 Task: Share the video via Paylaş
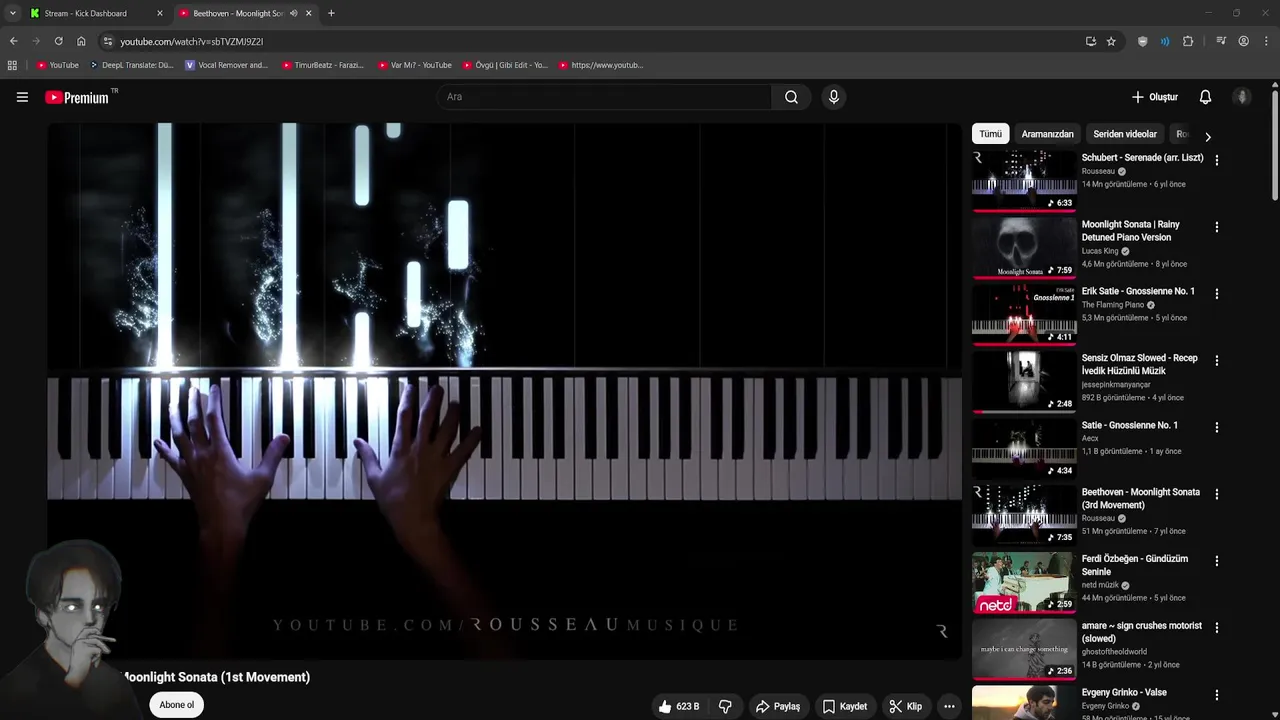(x=778, y=706)
